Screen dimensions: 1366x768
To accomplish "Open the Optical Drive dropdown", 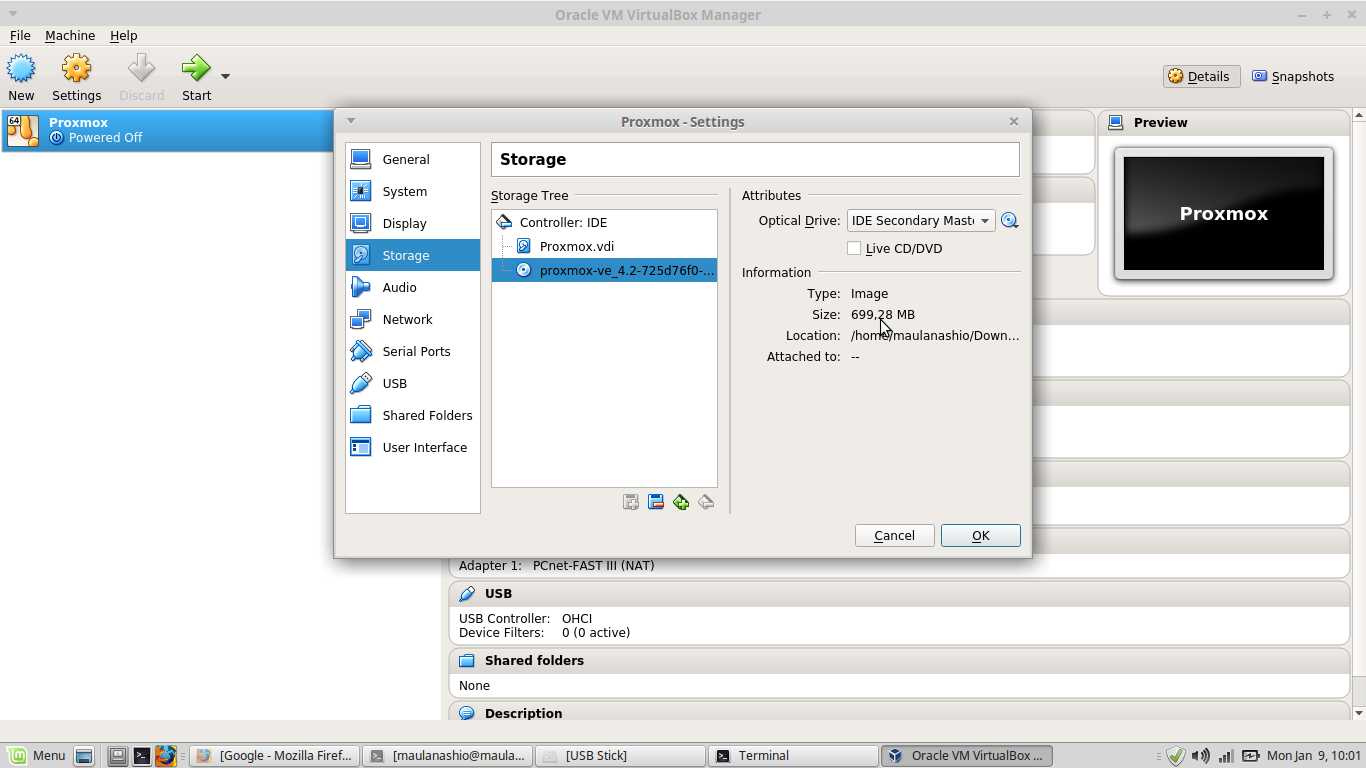I will (x=921, y=220).
